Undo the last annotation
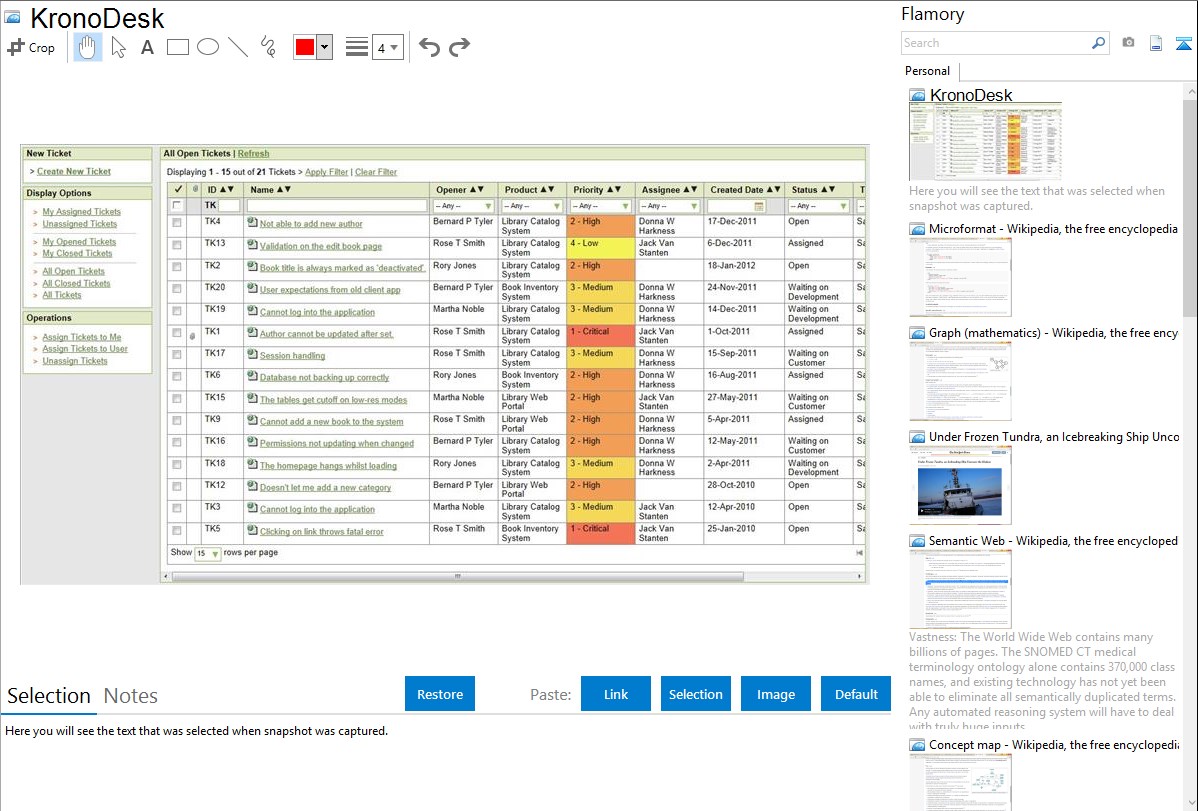 tap(429, 47)
